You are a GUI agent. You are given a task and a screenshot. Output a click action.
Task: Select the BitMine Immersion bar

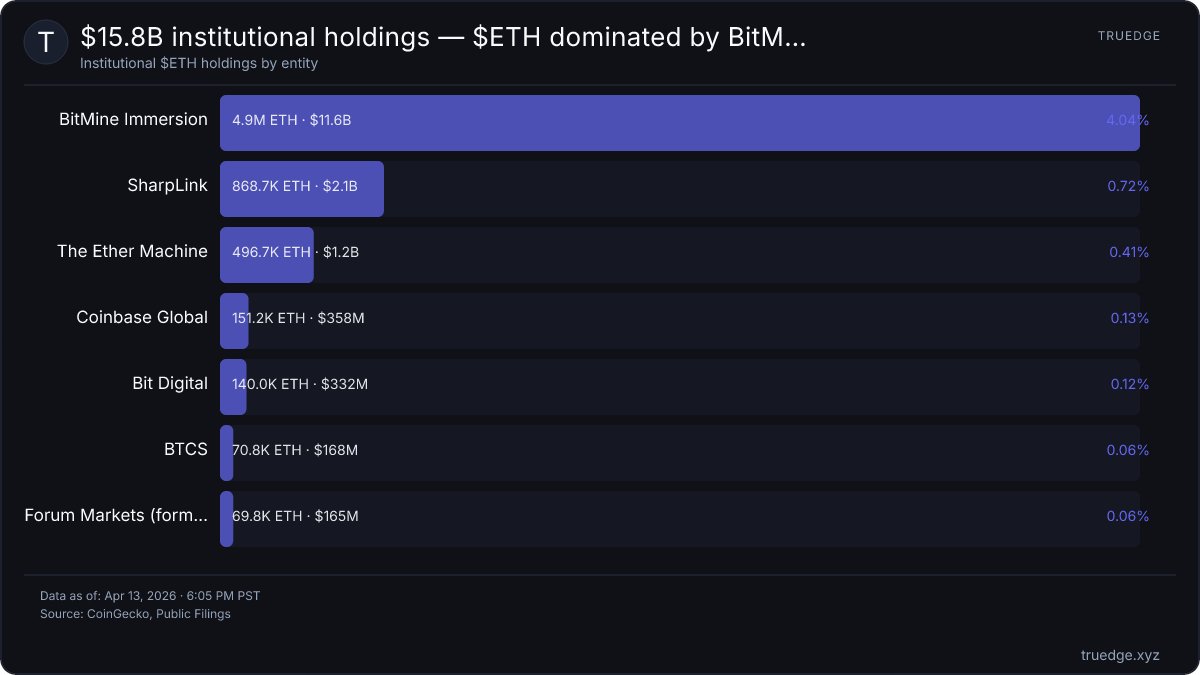(x=680, y=123)
